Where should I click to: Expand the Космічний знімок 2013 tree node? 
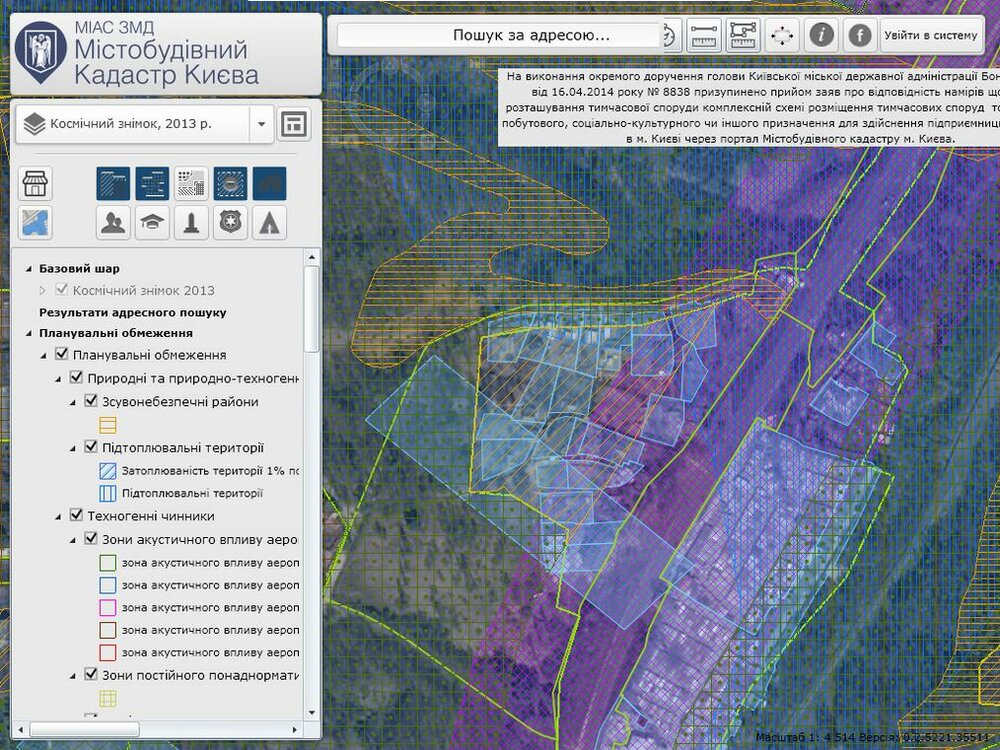tap(42, 290)
